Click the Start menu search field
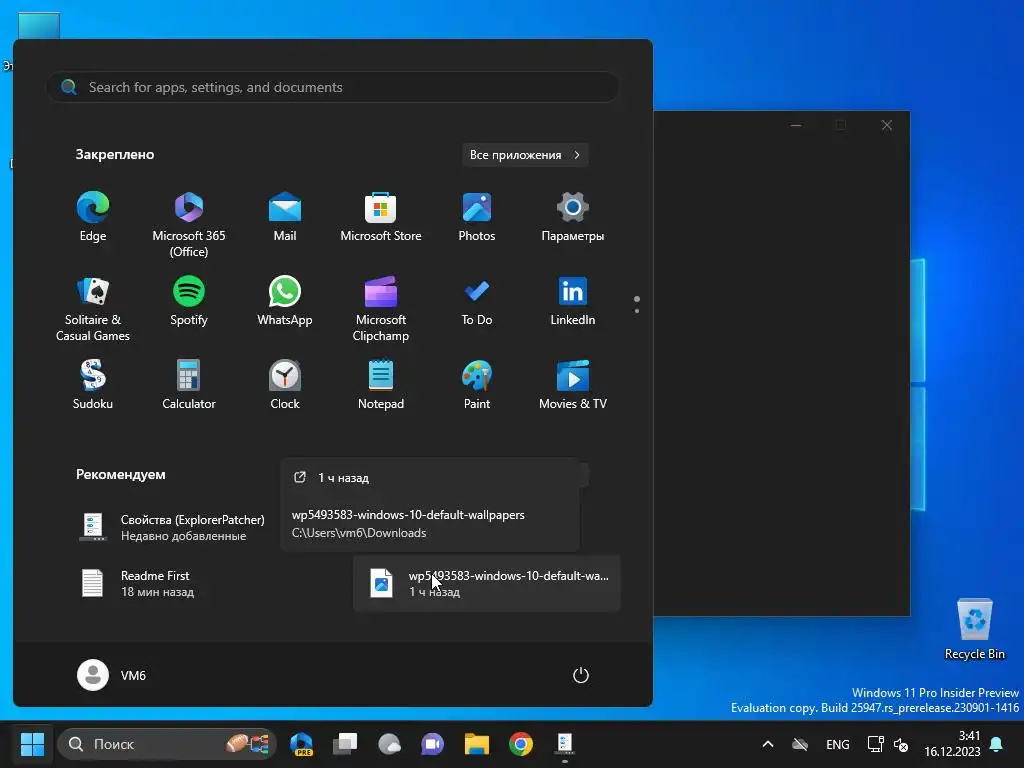Viewport: 1024px width, 768px height. 332,87
